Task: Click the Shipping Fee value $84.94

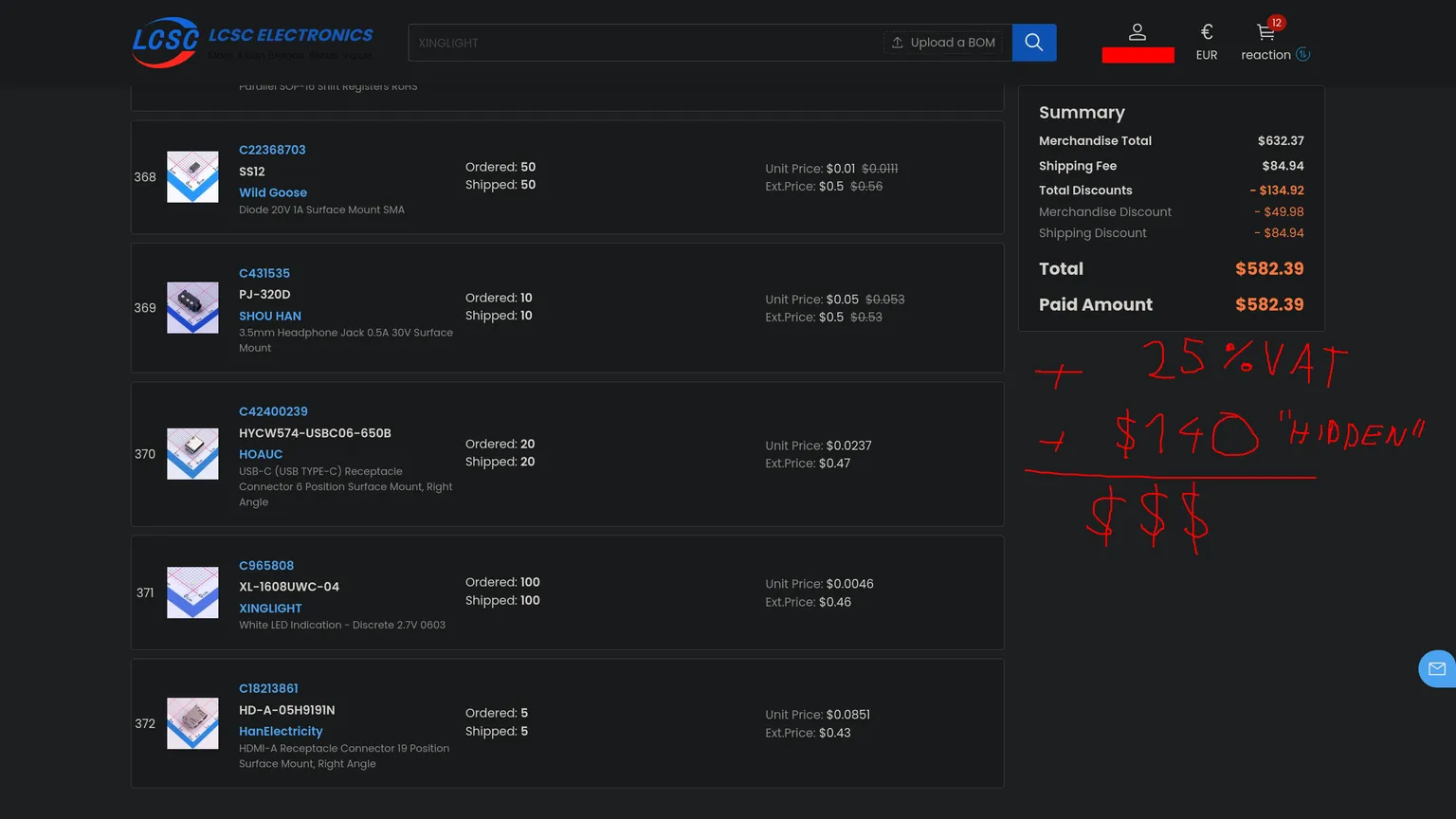Action: pos(1283,166)
